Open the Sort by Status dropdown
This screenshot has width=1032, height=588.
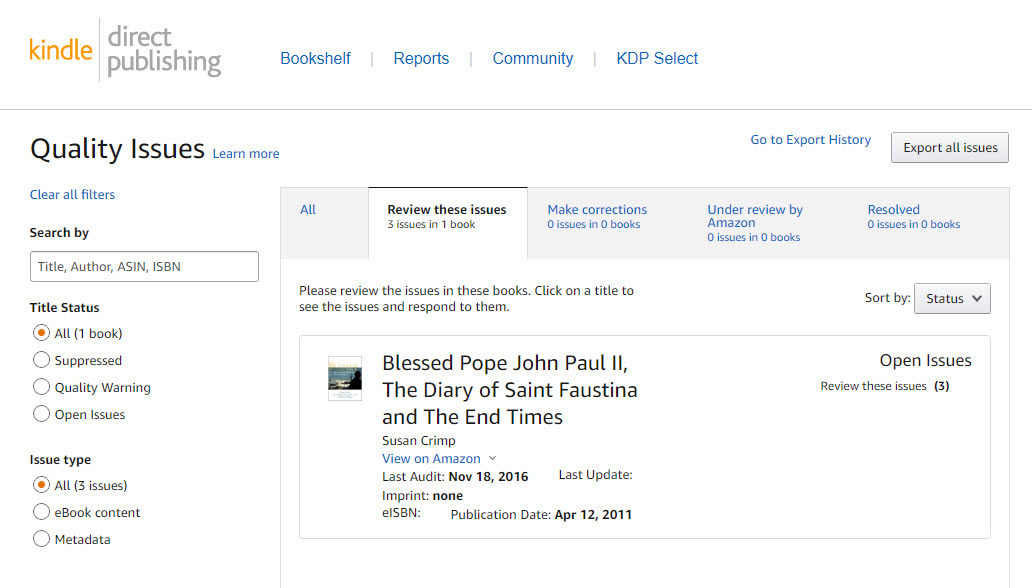click(x=952, y=298)
